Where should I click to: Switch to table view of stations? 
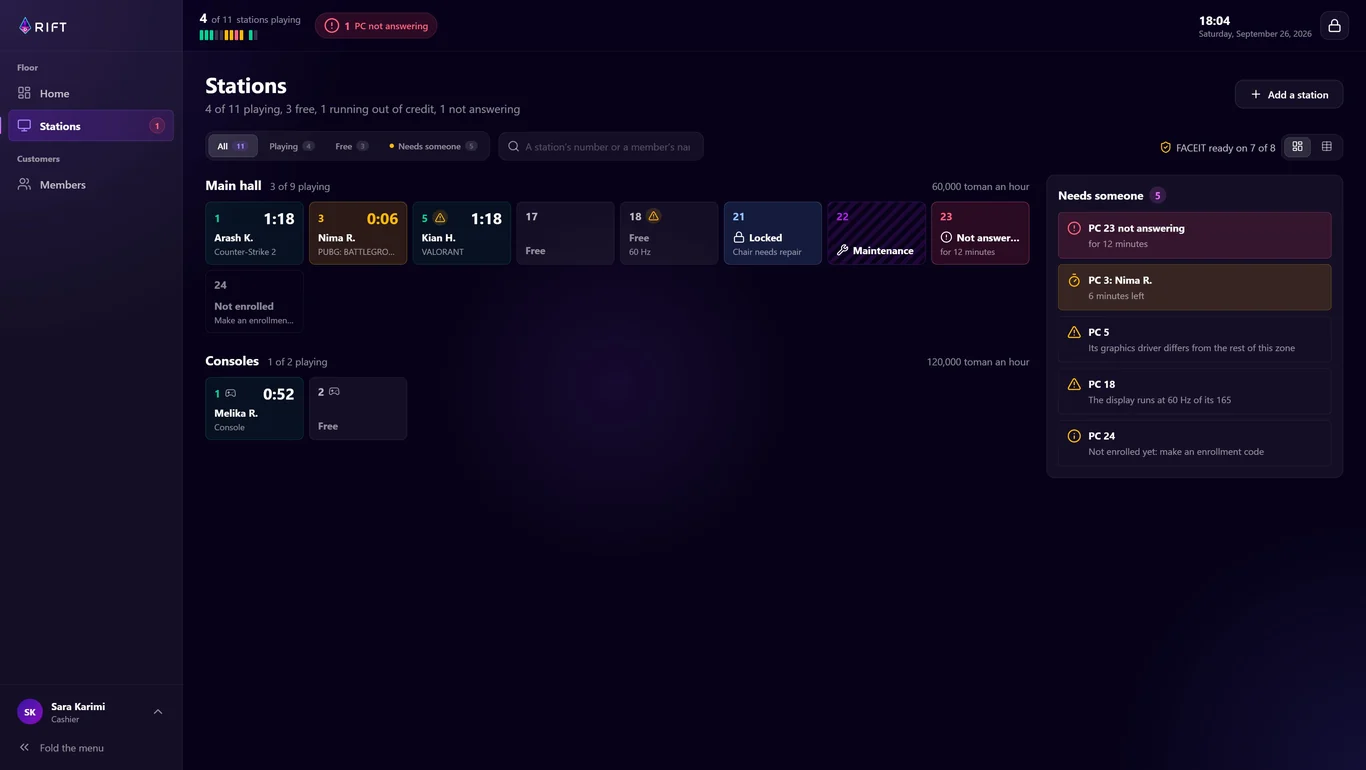[x=1327, y=147]
